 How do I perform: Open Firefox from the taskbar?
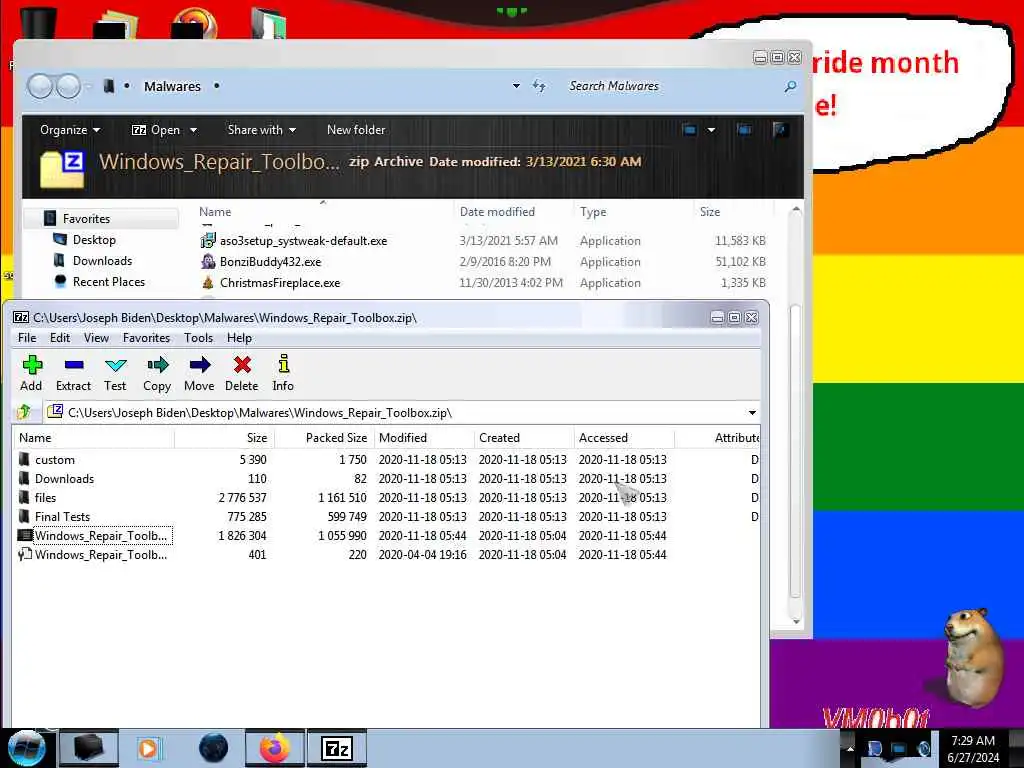click(x=275, y=748)
